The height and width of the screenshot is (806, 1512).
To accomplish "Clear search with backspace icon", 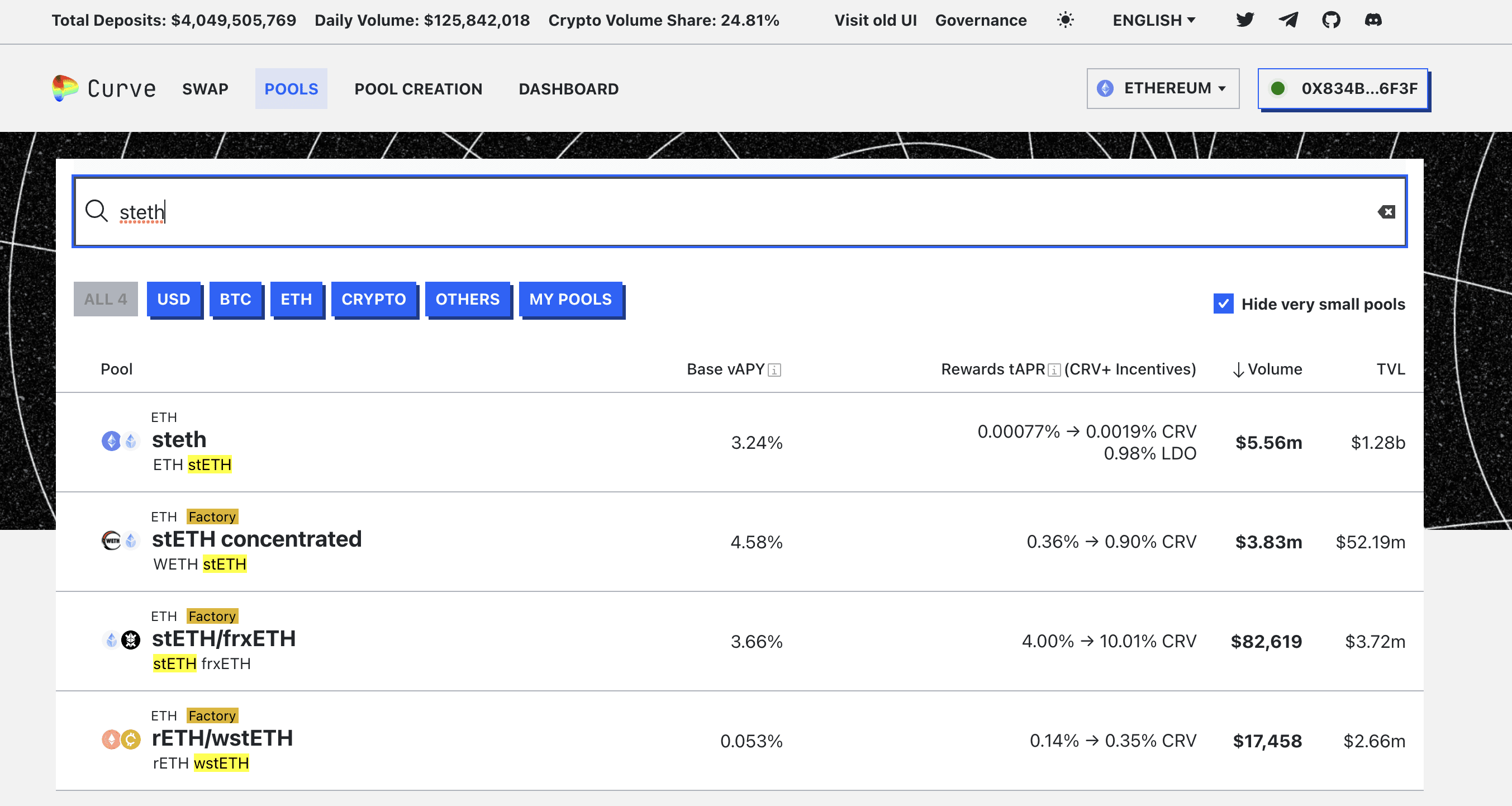I will [1386, 212].
